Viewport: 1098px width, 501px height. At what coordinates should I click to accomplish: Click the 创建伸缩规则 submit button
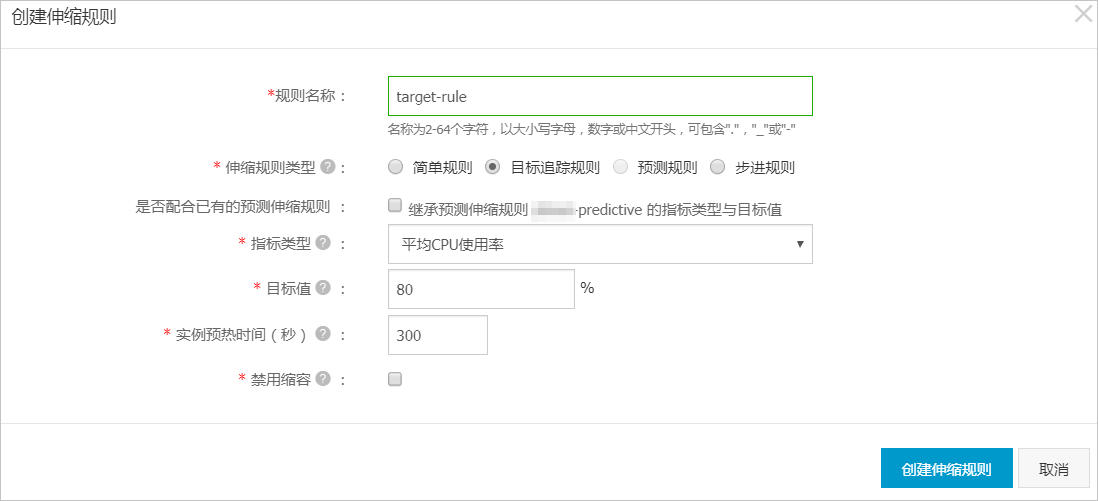tap(947, 468)
